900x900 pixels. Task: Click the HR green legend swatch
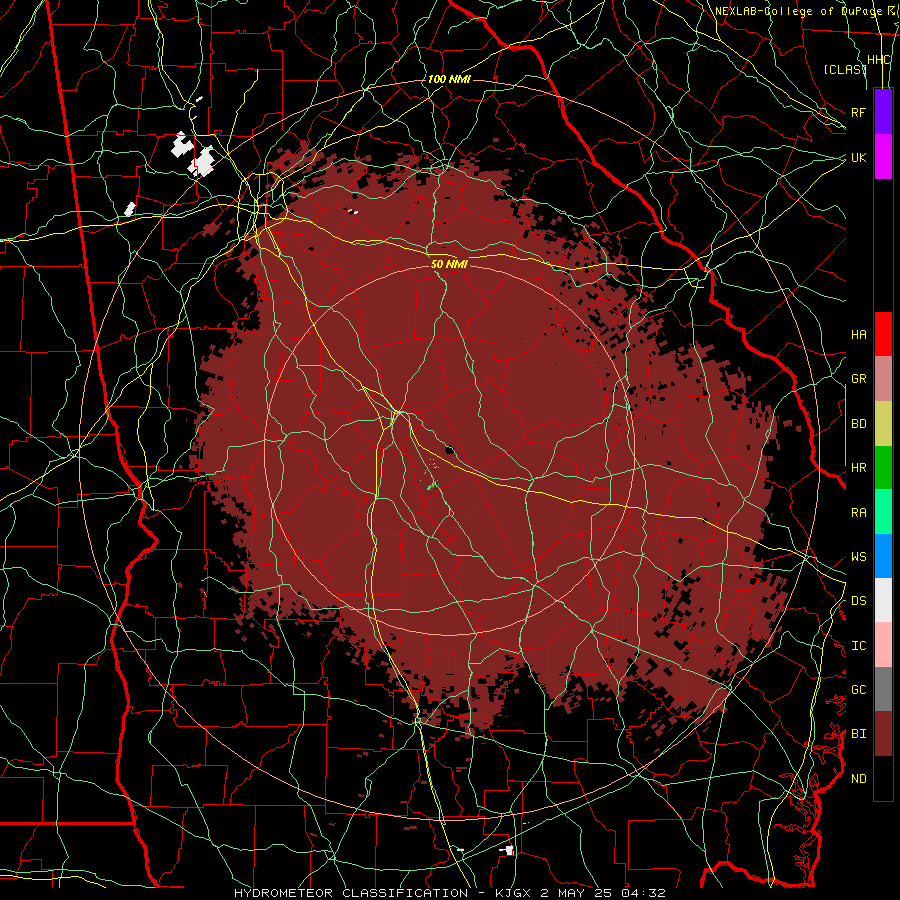[x=883, y=468]
